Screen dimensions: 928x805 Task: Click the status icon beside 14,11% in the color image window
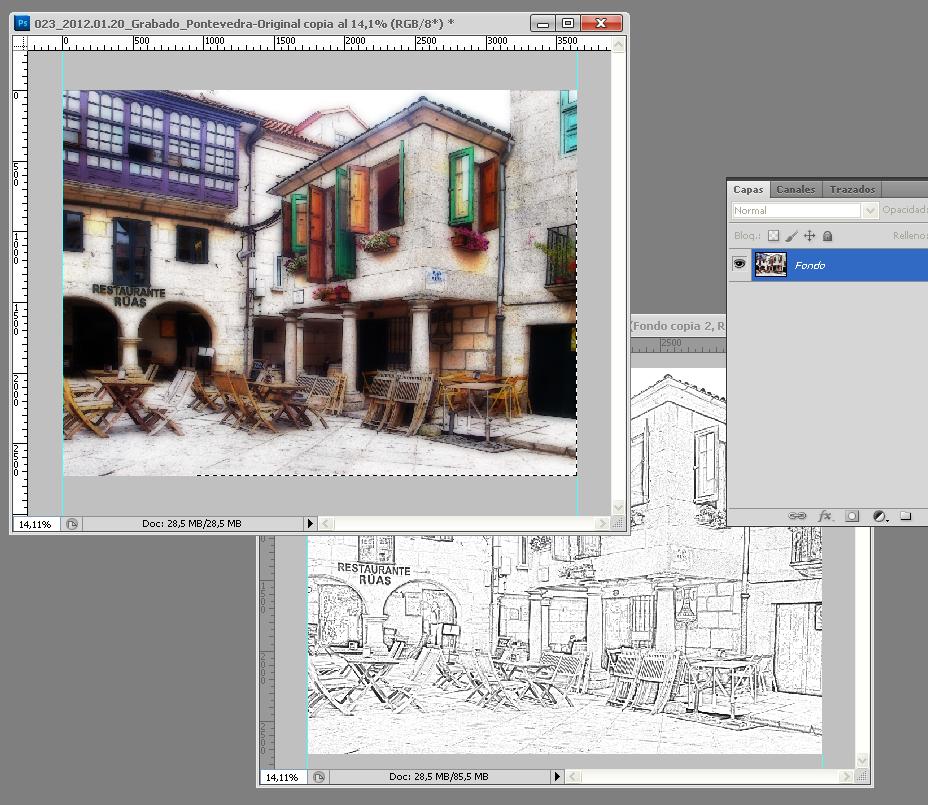72,523
